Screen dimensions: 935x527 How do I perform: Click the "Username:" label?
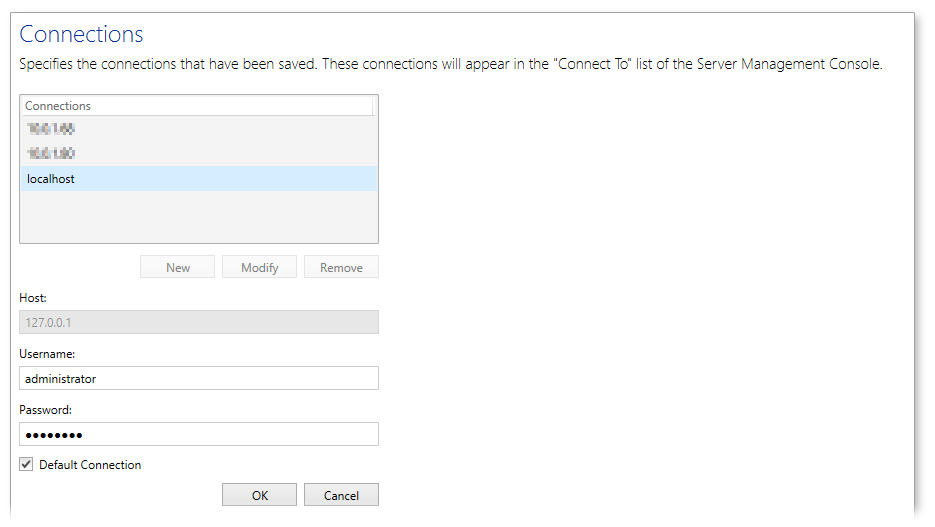47,354
